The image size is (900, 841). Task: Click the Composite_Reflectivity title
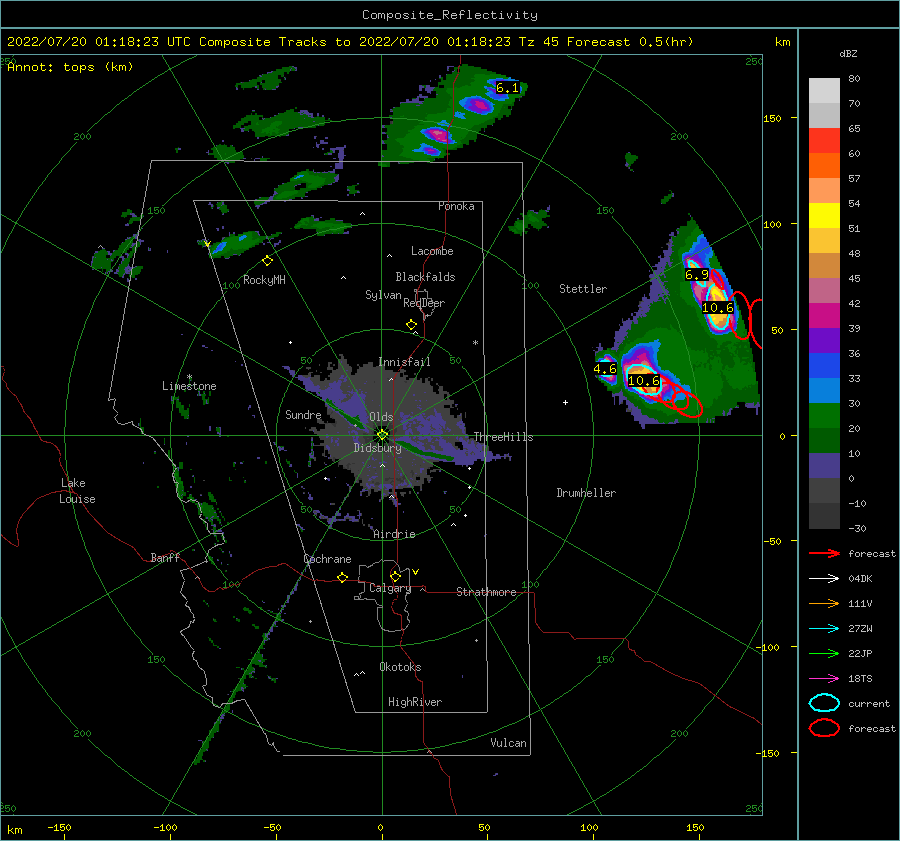(x=450, y=15)
